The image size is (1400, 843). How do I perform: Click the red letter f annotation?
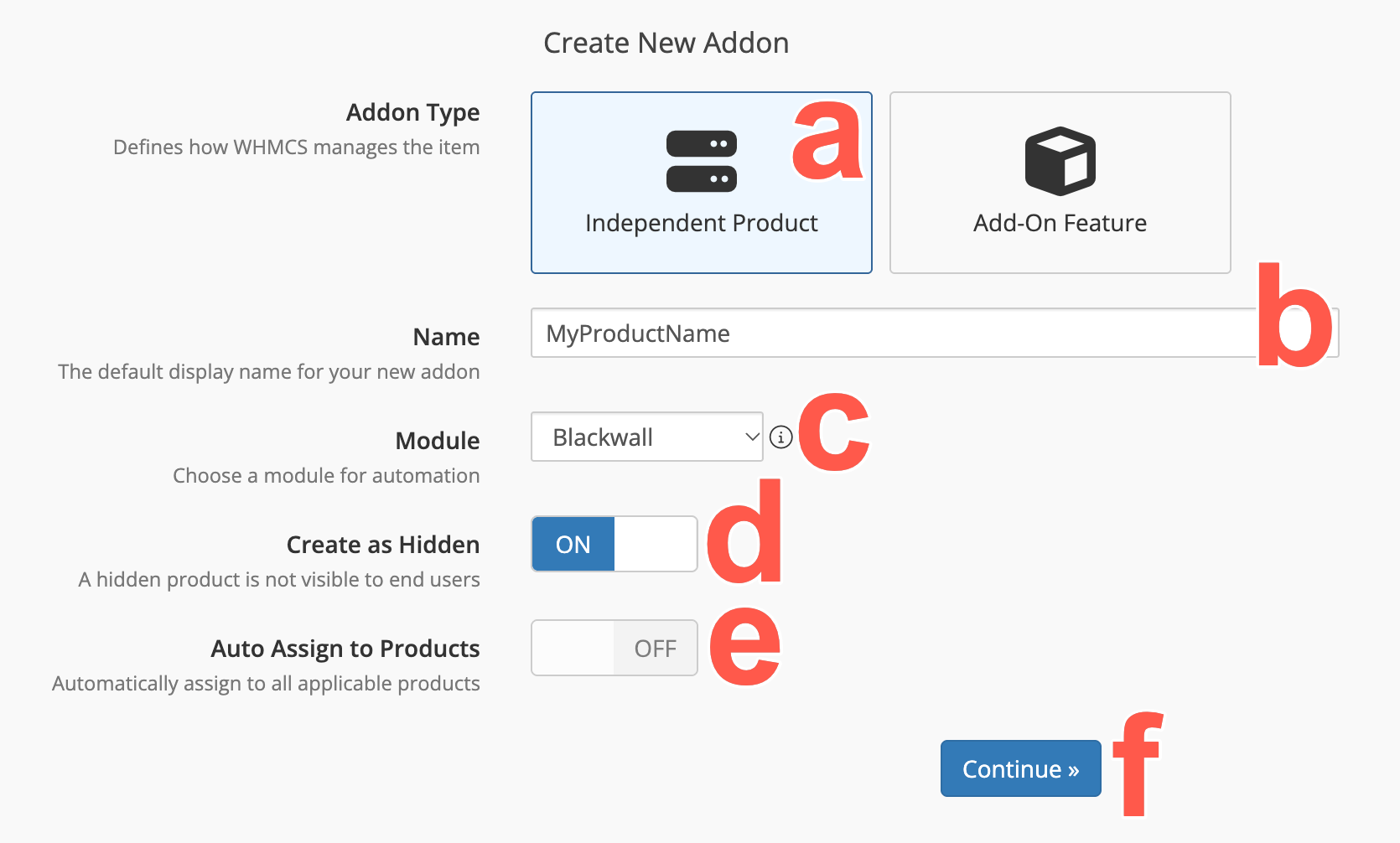coord(1138,763)
